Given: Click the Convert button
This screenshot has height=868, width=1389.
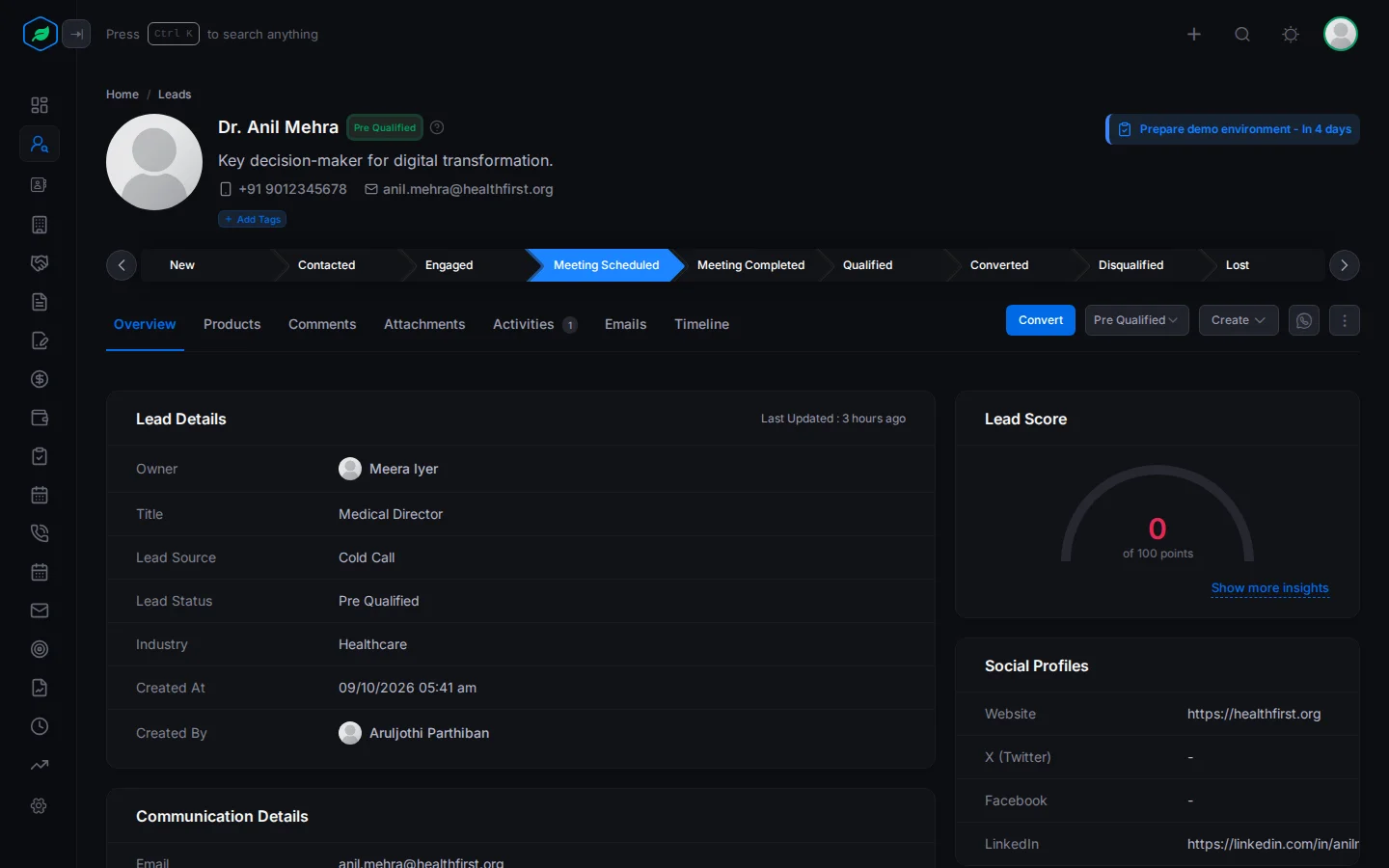Looking at the screenshot, I should tap(1041, 320).
